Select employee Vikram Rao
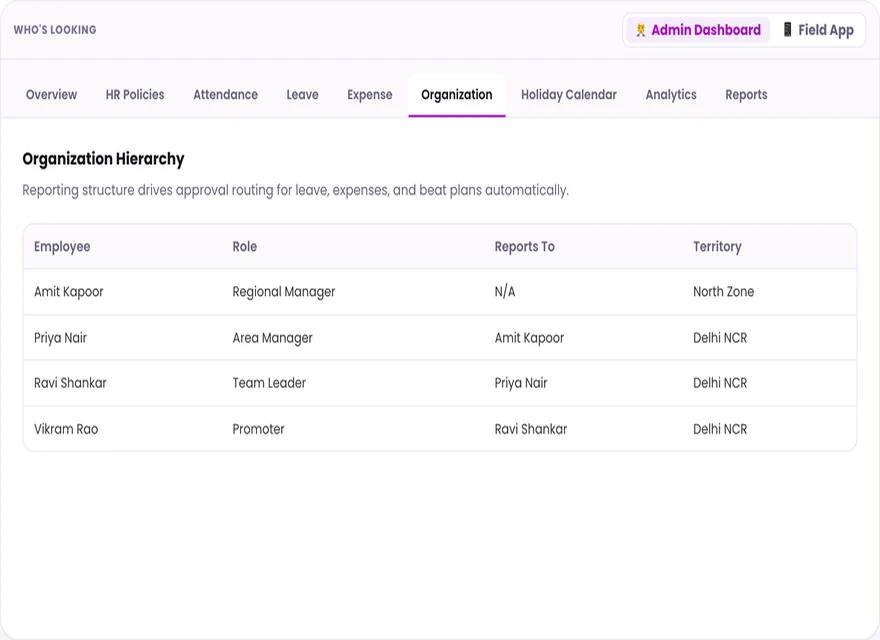Screen dimensions: 880x640 66,429
